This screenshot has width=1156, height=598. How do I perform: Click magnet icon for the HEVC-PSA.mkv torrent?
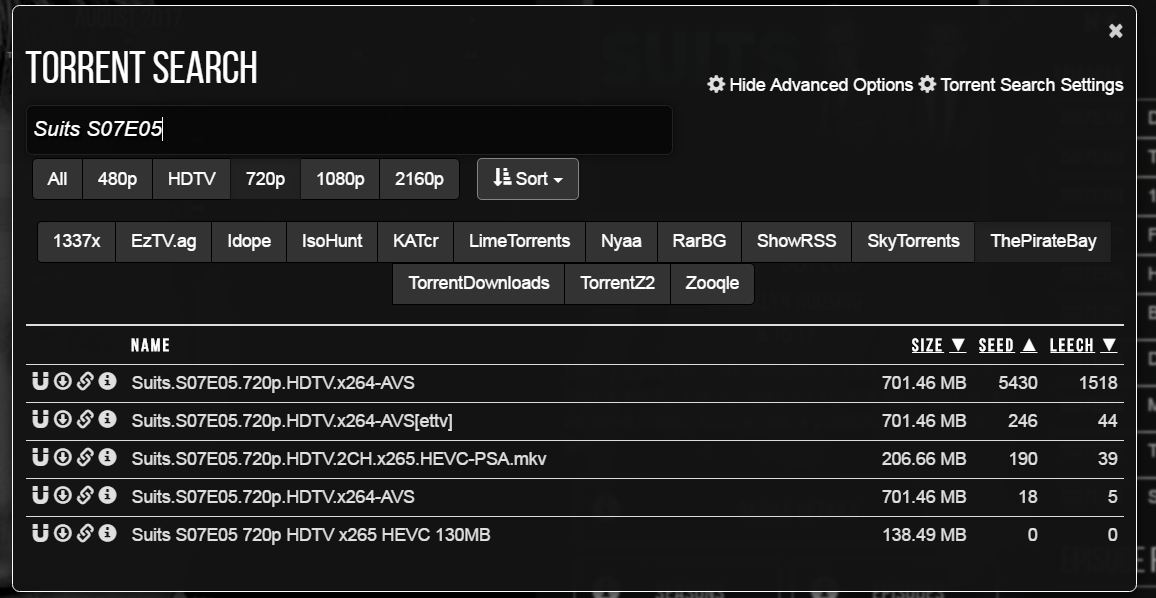point(40,458)
